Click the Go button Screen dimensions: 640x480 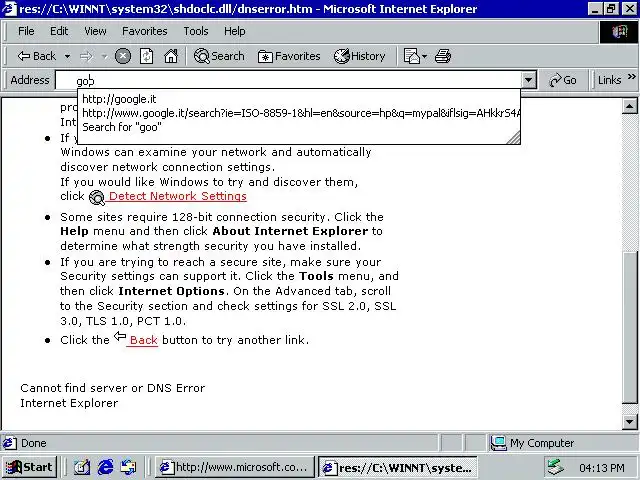(x=562, y=80)
